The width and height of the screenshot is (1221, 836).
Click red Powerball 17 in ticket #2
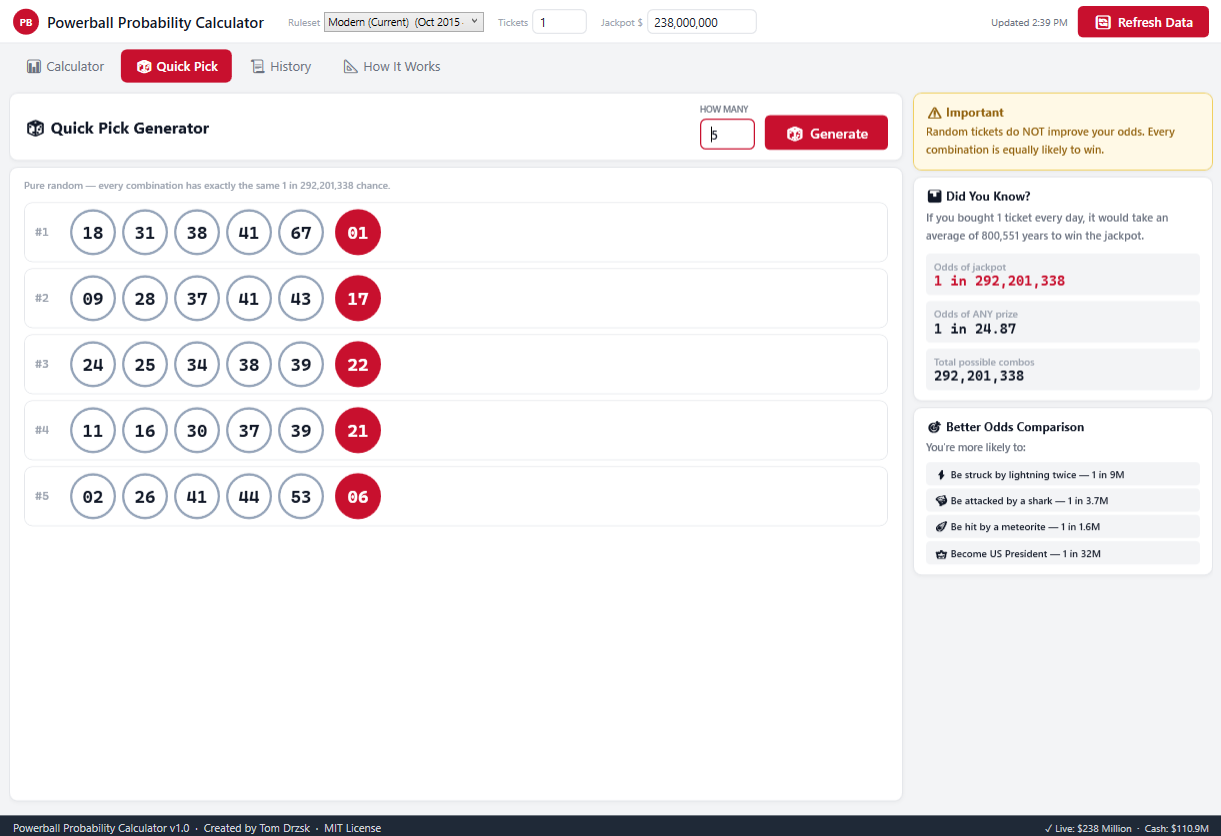pos(358,299)
